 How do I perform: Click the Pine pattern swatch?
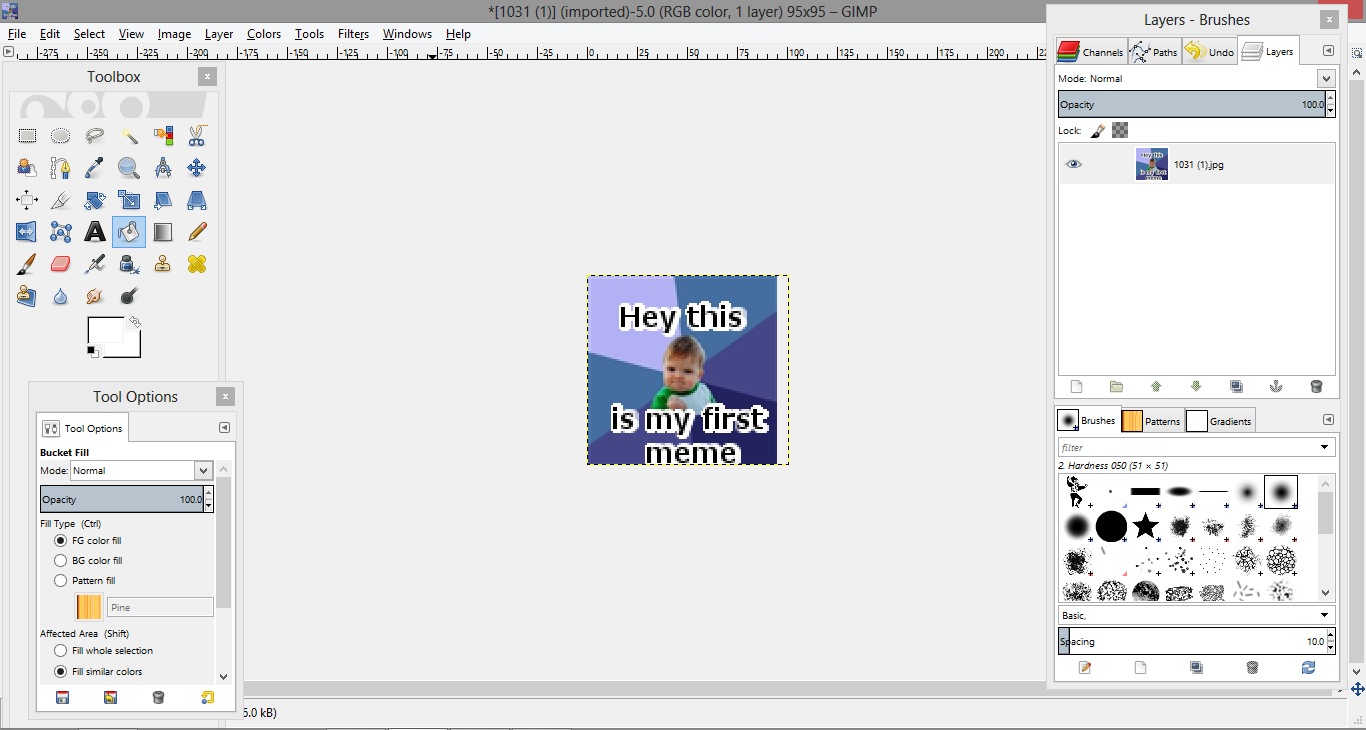[89, 607]
